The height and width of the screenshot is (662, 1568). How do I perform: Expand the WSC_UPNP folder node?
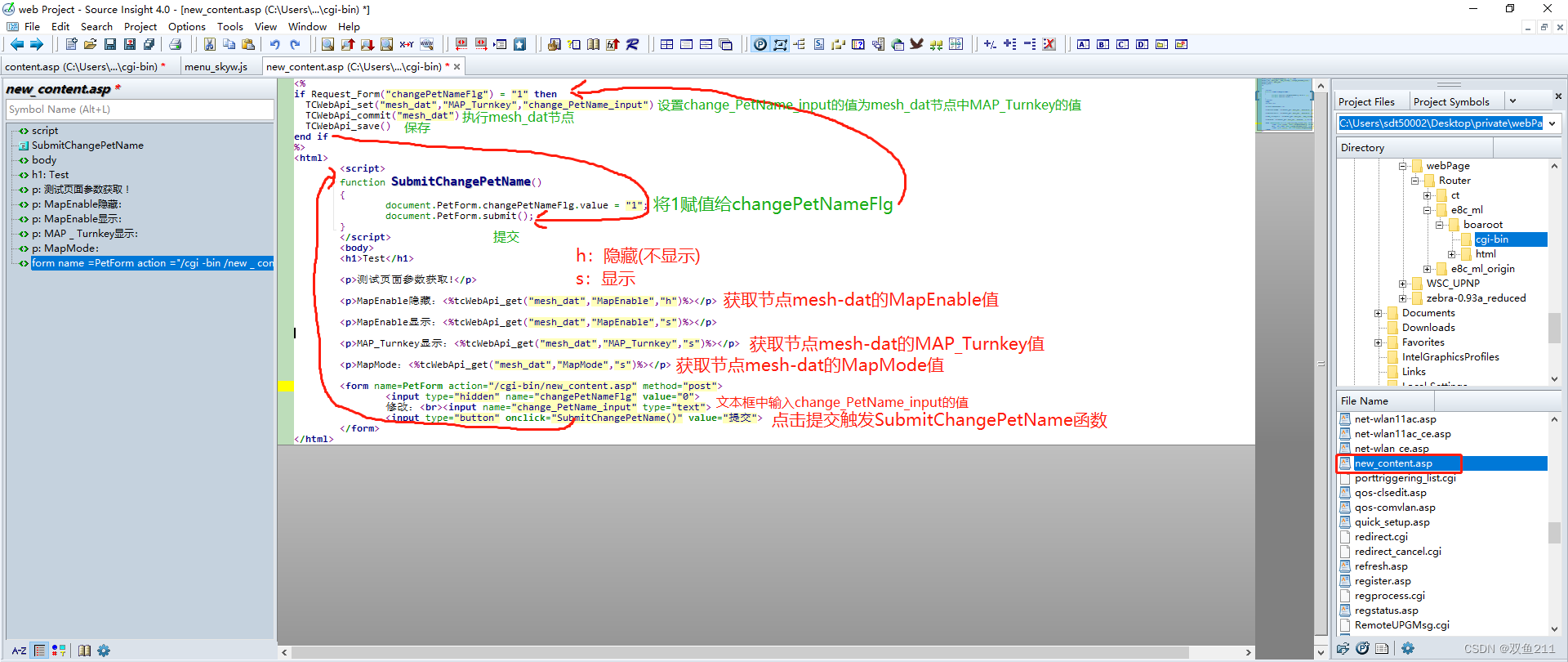pos(1402,284)
